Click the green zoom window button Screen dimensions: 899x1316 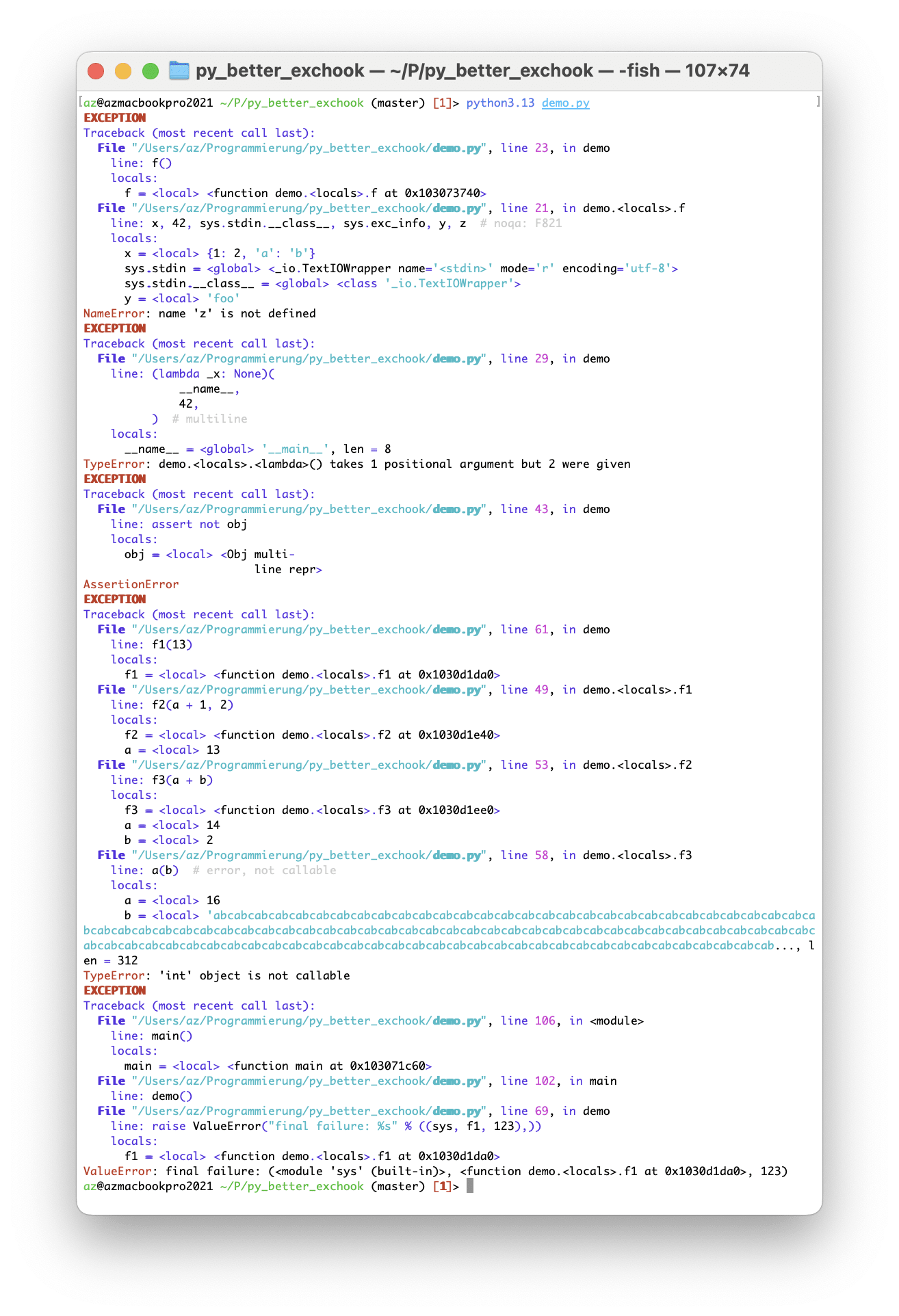tap(151, 70)
